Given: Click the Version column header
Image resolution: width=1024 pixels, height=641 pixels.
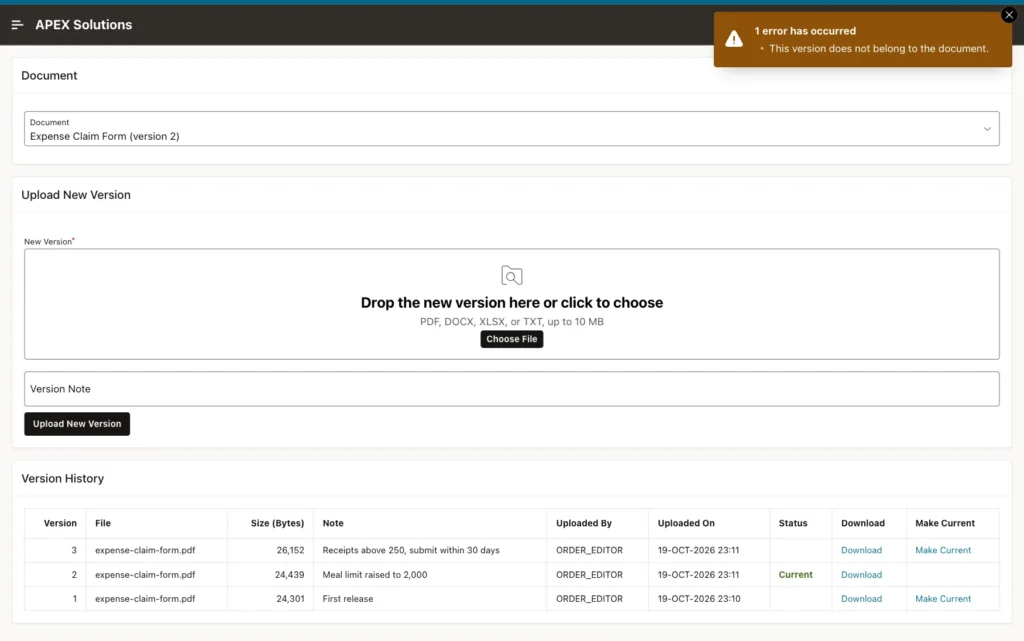Looking at the screenshot, I should [x=60, y=523].
